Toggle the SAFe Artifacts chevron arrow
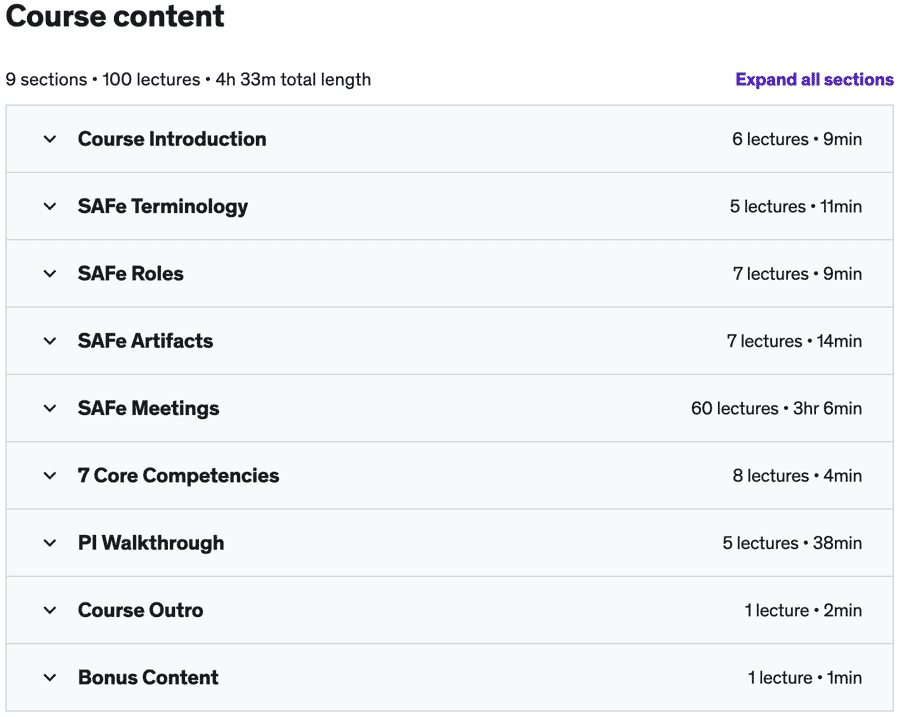This screenshot has height=717, width=900. [50, 341]
